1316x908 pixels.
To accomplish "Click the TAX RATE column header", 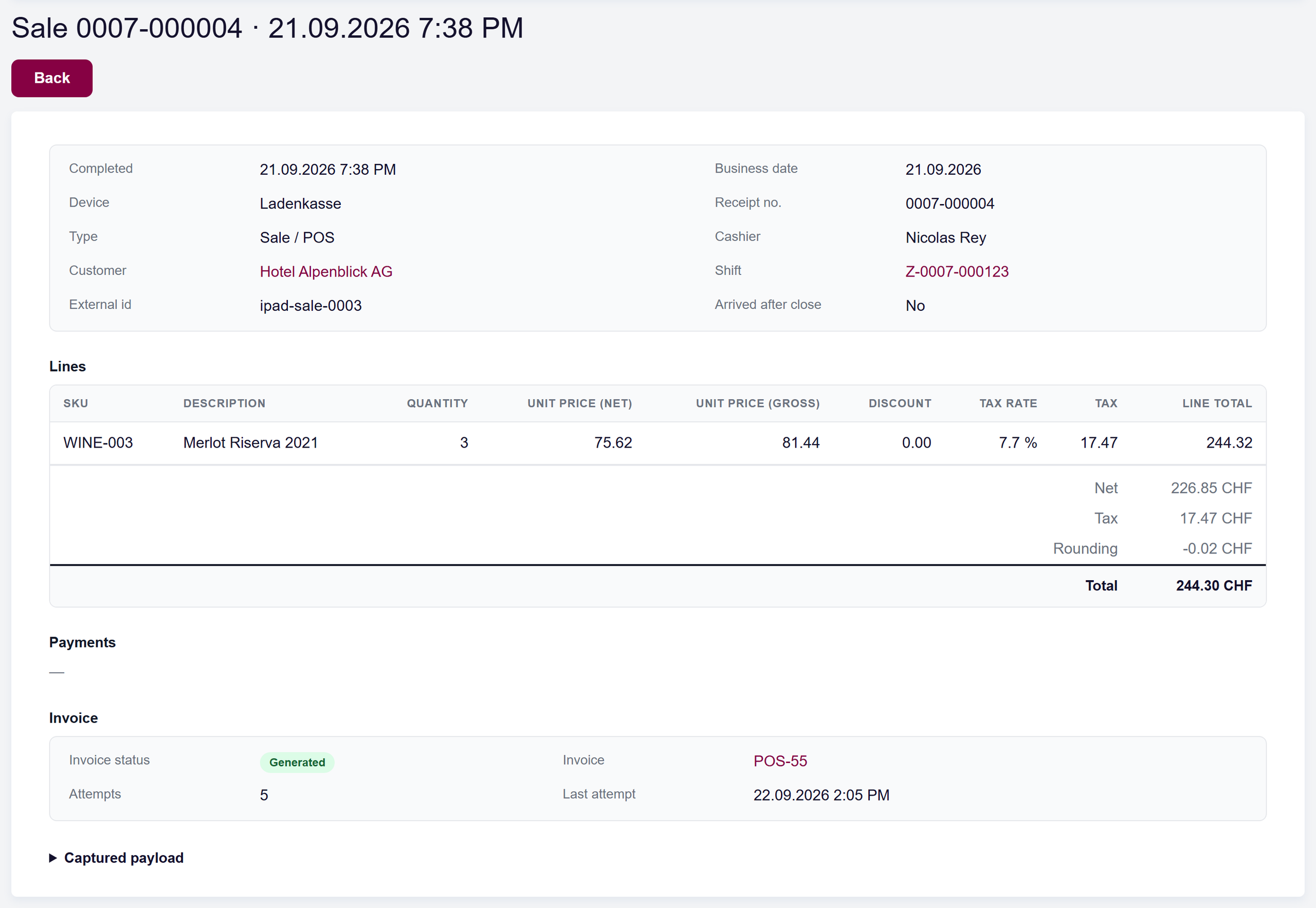I will [x=1008, y=403].
